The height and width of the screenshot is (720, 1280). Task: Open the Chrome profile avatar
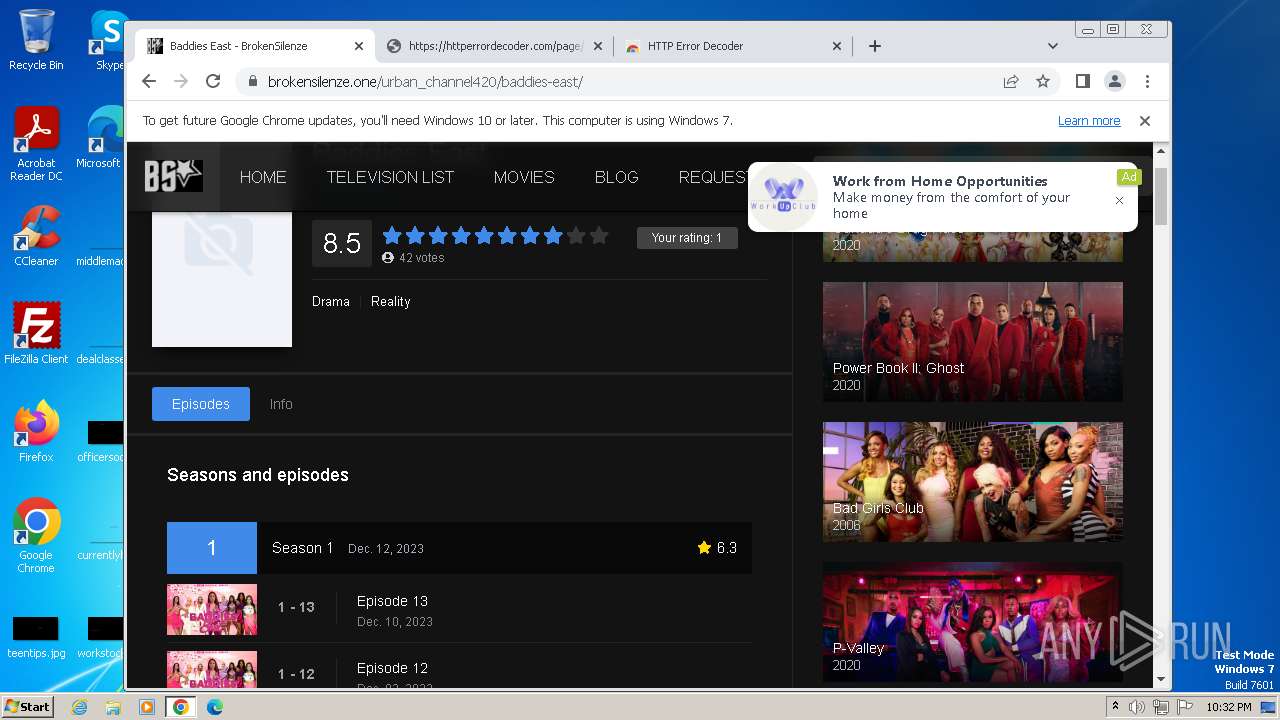click(1114, 81)
